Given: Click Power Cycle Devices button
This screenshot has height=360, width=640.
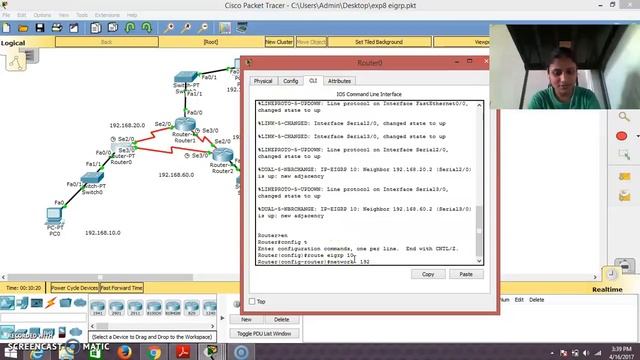Looking at the screenshot, I should point(75,288).
